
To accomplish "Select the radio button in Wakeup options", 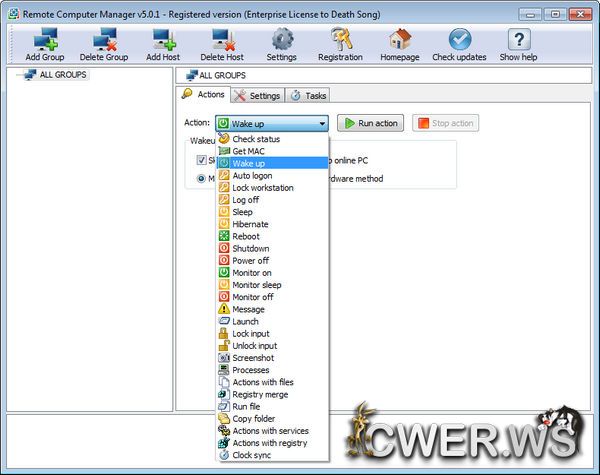I will 202,179.
